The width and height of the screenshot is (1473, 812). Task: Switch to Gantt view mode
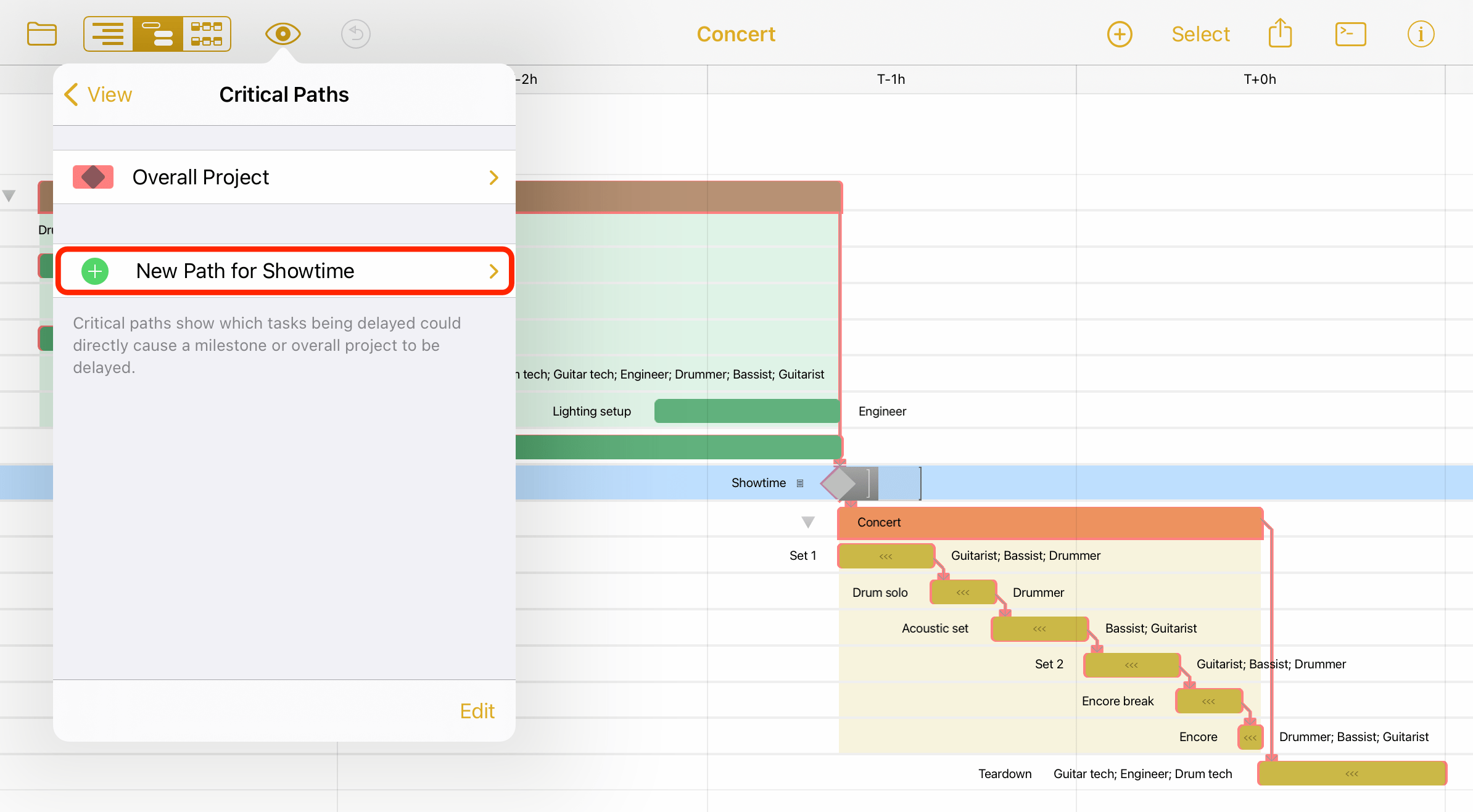[157, 34]
